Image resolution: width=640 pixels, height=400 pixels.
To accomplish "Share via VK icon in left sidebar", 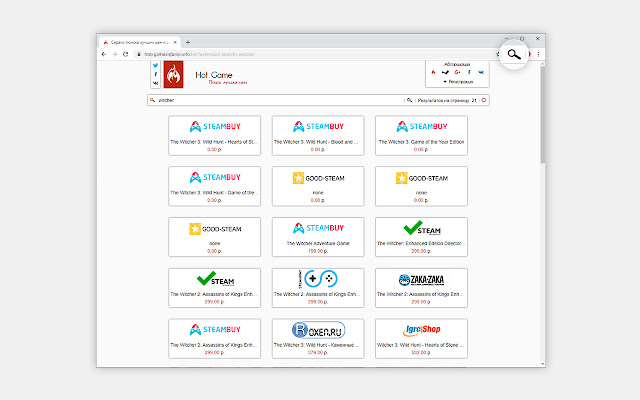I will [x=156, y=83].
